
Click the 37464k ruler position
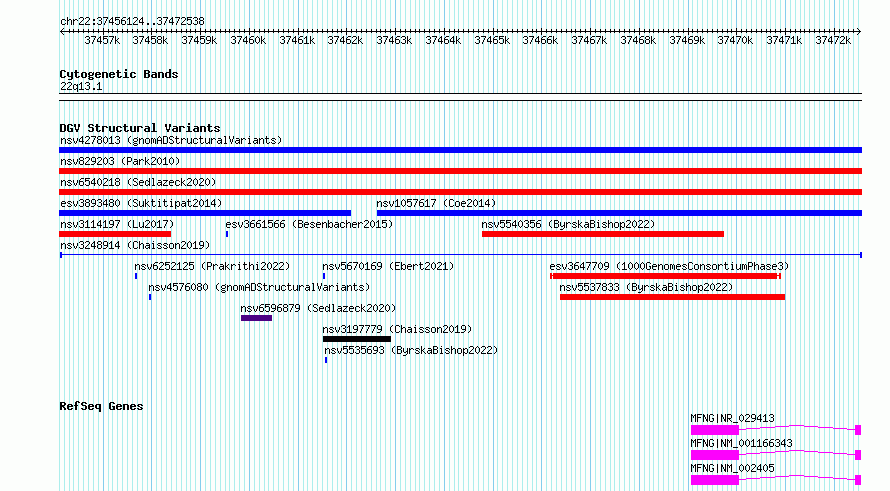tap(443, 40)
